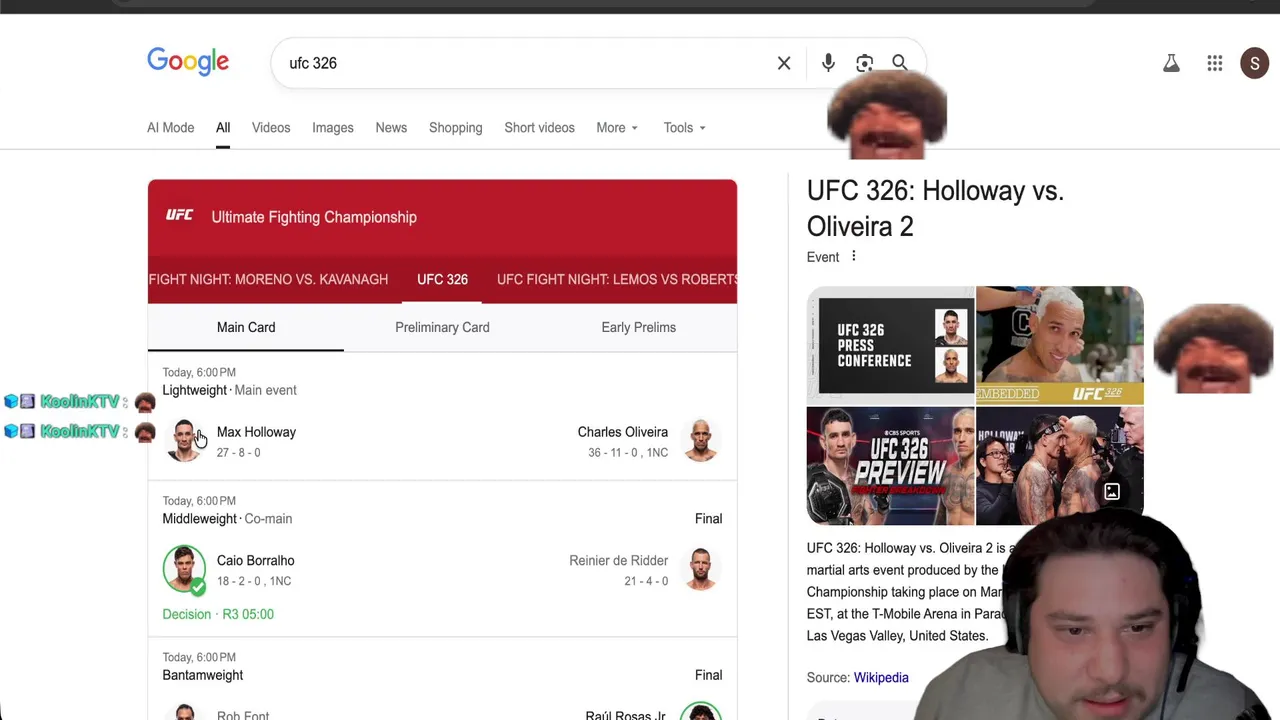Open the Short videos tab
Viewport: 1280px width, 720px height.
point(540,128)
